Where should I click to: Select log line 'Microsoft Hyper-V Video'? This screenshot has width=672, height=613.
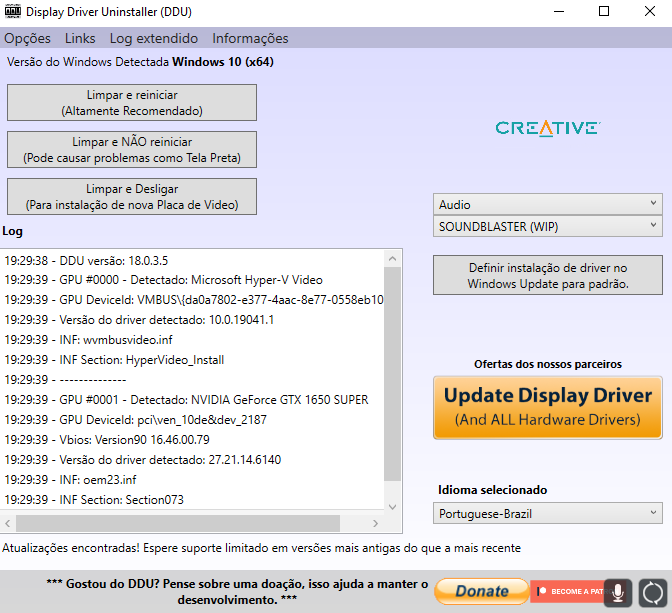[163, 280]
